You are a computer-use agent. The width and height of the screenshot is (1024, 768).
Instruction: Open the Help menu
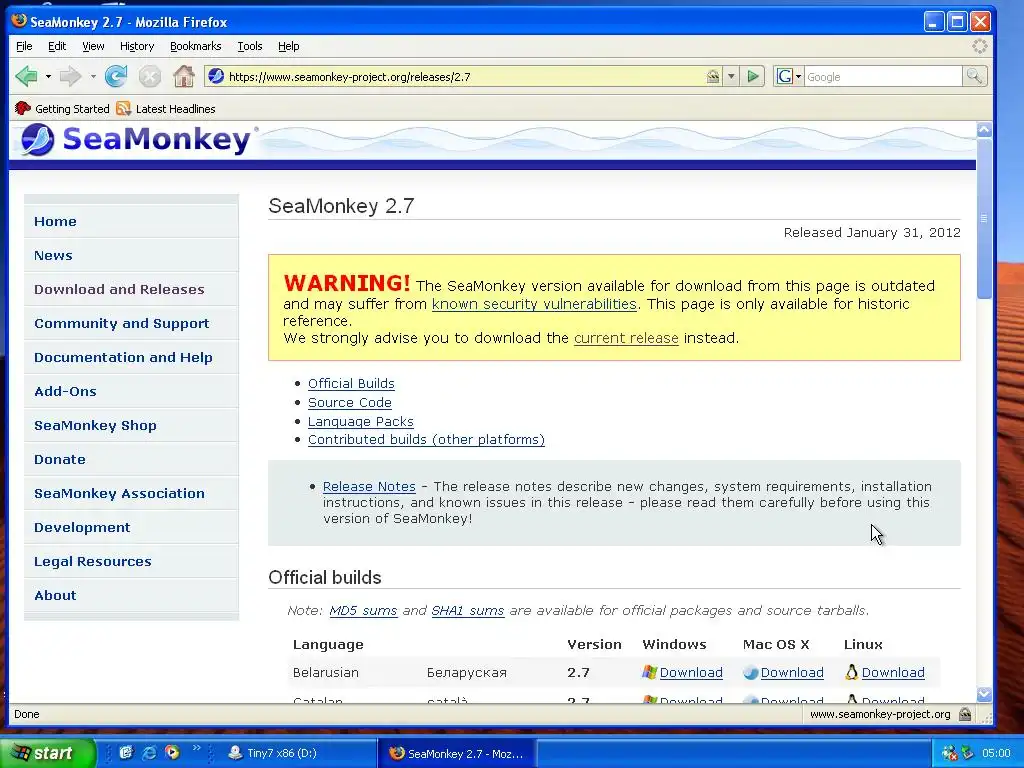coord(288,46)
